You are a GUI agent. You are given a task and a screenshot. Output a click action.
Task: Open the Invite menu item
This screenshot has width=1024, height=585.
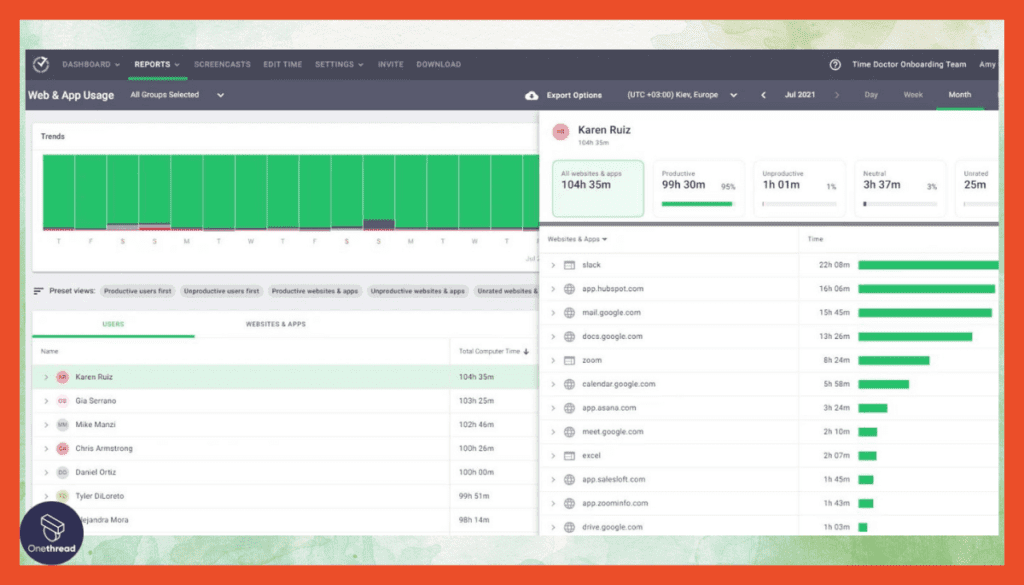click(x=391, y=65)
